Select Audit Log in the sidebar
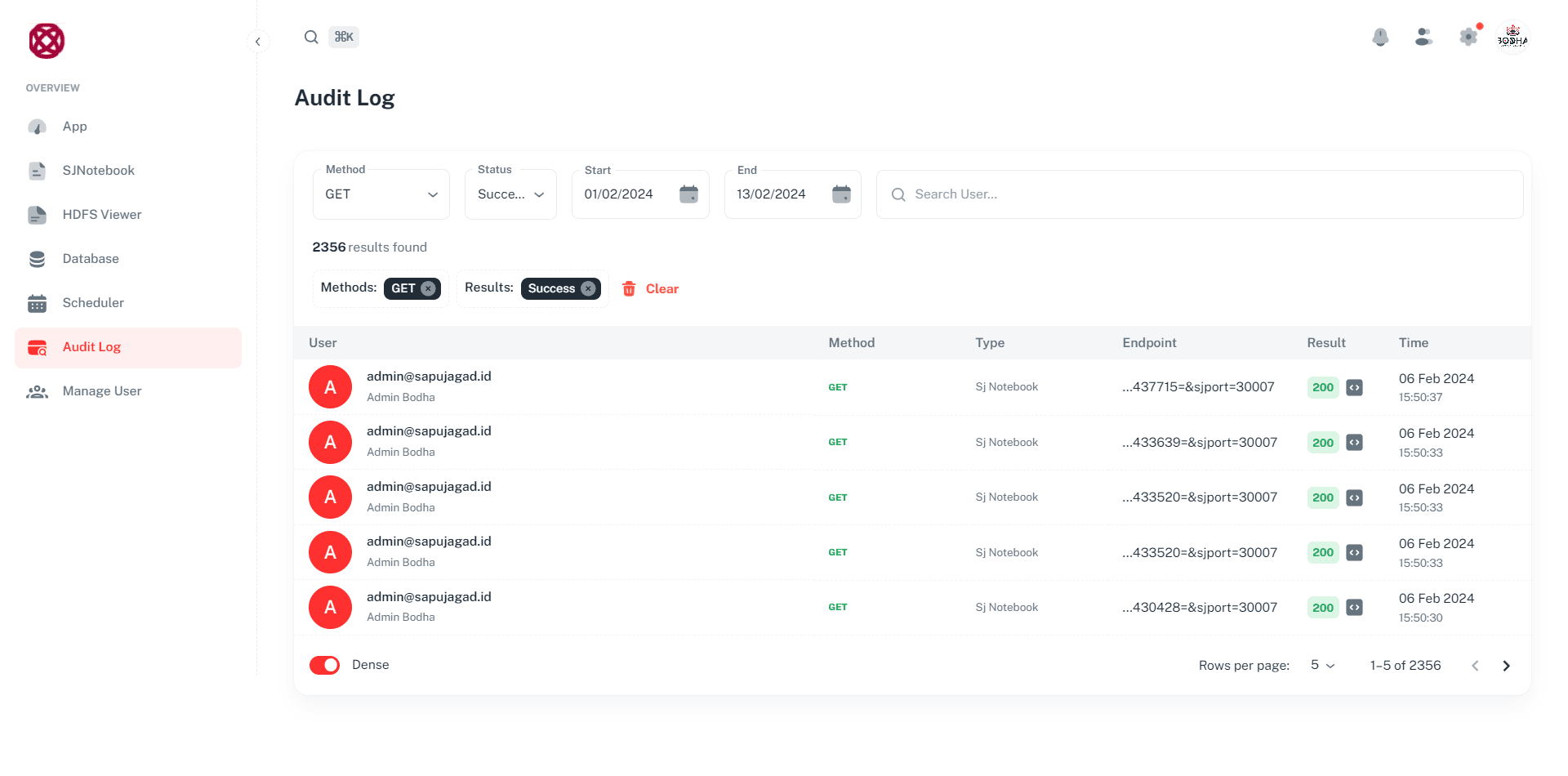 click(128, 347)
